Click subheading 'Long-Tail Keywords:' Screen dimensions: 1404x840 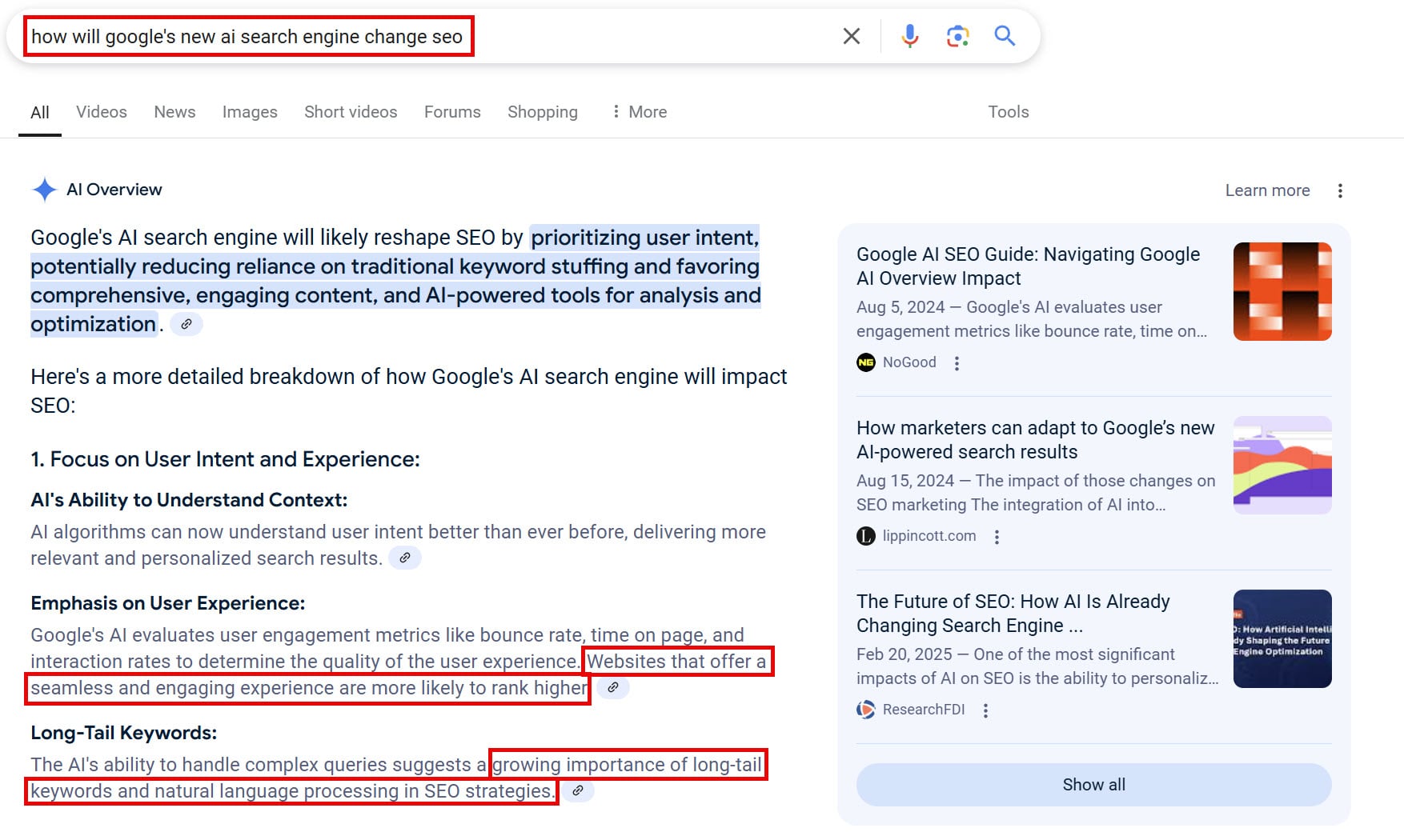124,733
